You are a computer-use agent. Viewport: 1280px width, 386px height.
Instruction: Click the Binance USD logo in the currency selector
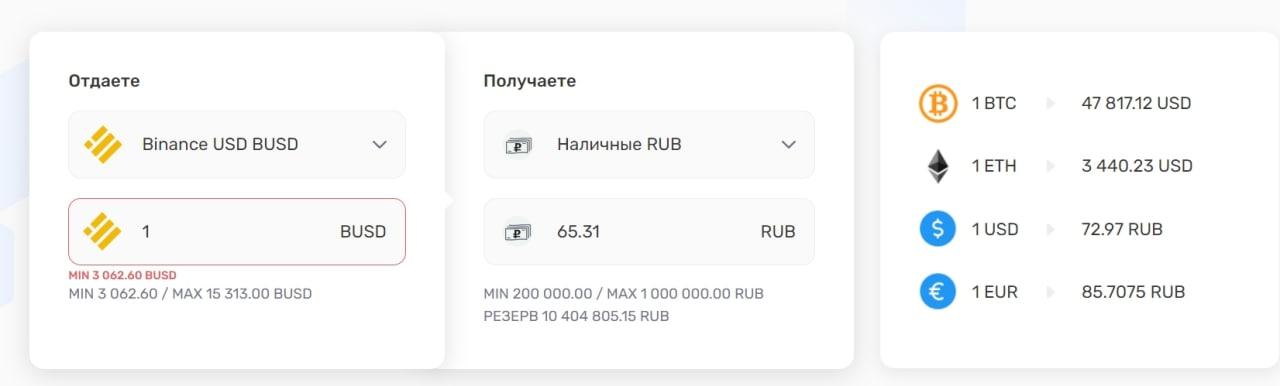103,144
